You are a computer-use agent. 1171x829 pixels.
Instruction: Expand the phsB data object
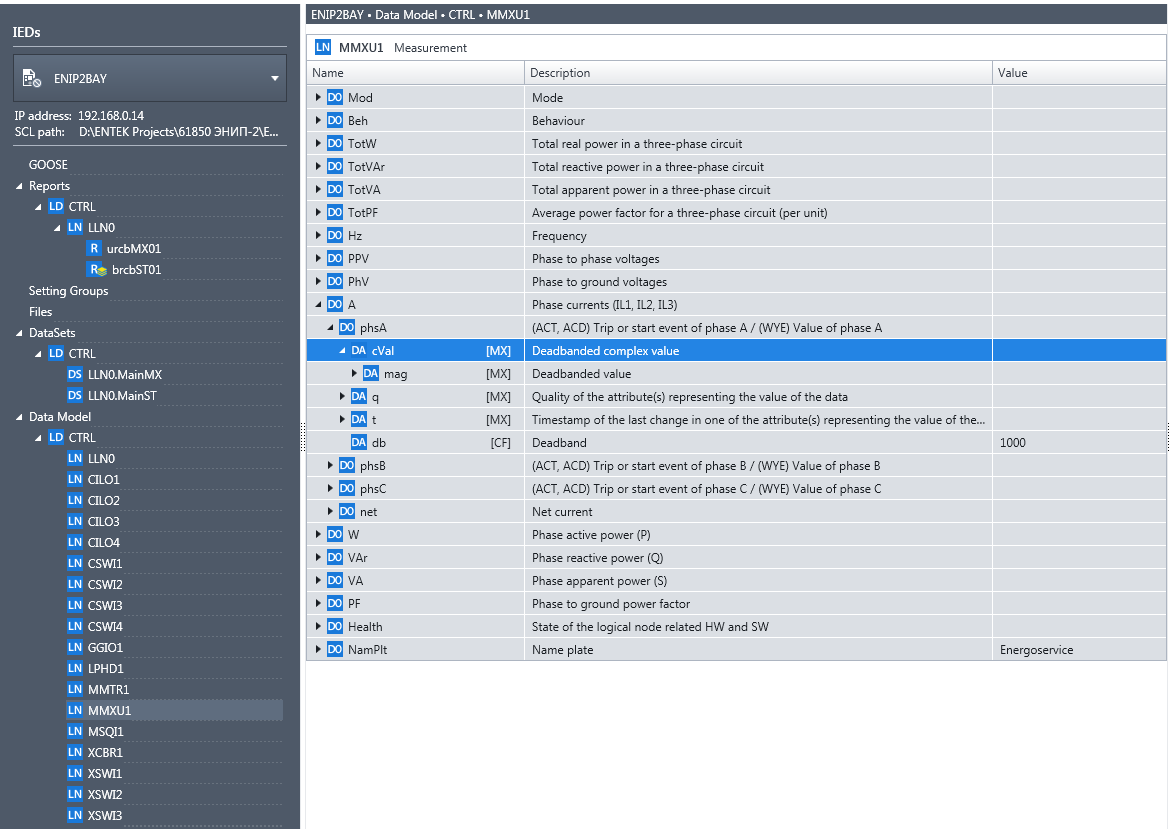point(331,466)
